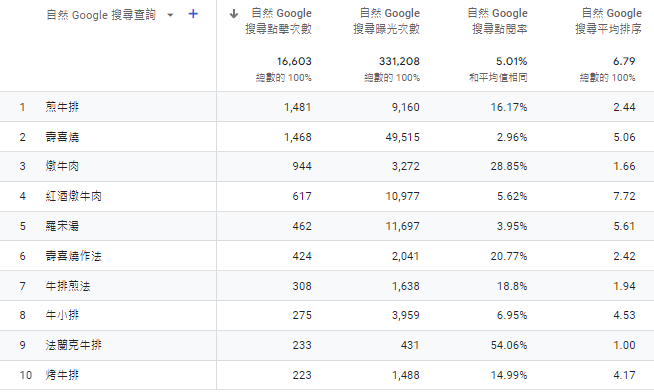
Task: Click impressions value 49,515
Action: 402,137
